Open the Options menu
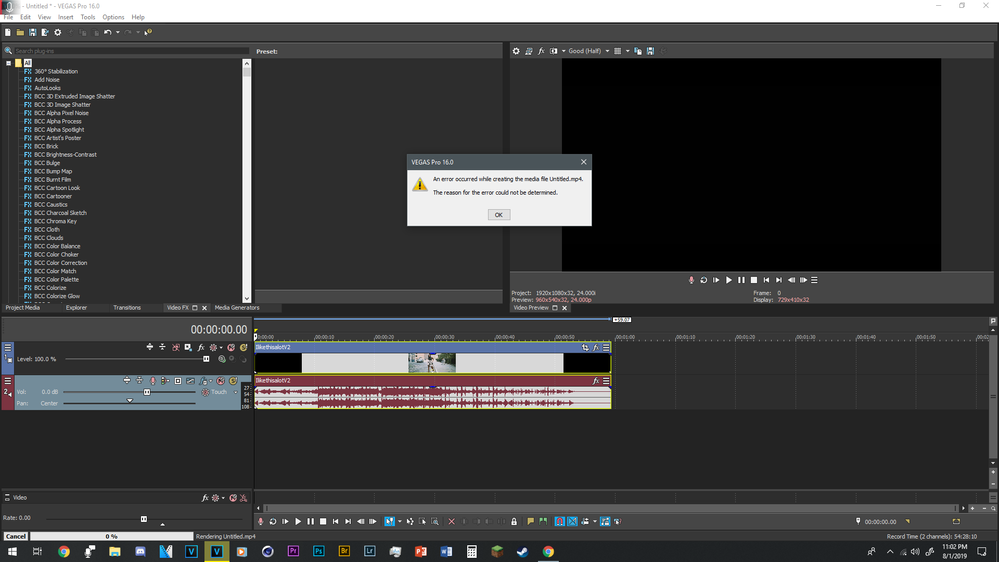The height and width of the screenshot is (562, 999). [x=113, y=17]
